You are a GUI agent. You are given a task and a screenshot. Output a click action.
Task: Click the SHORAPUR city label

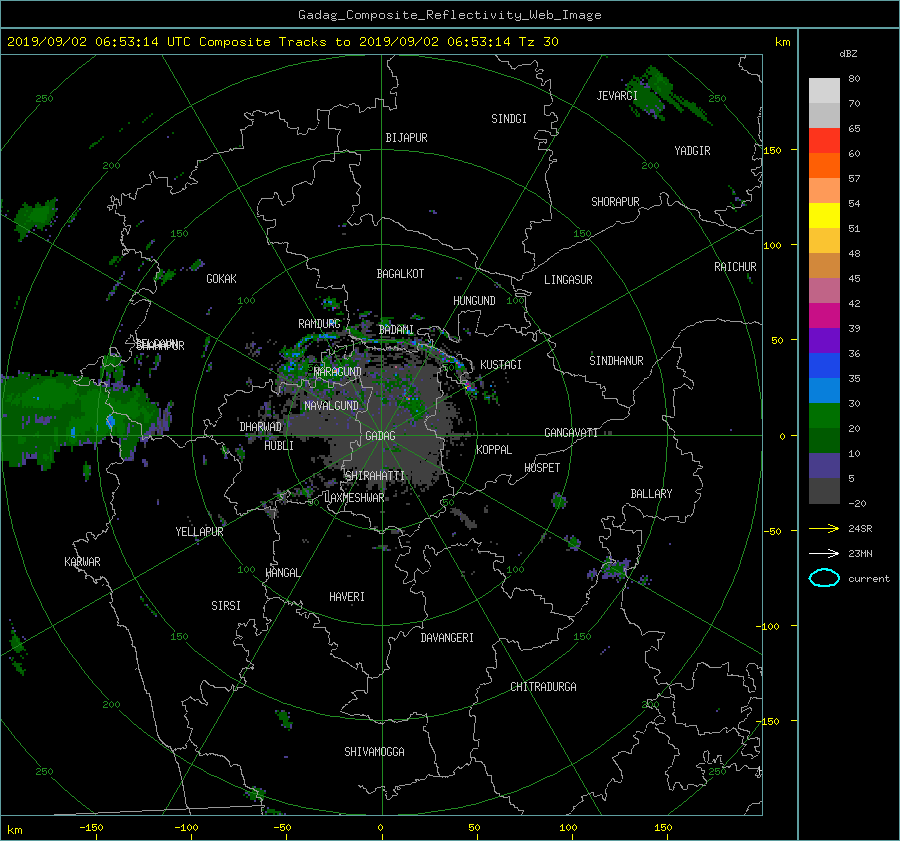click(615, 202)
